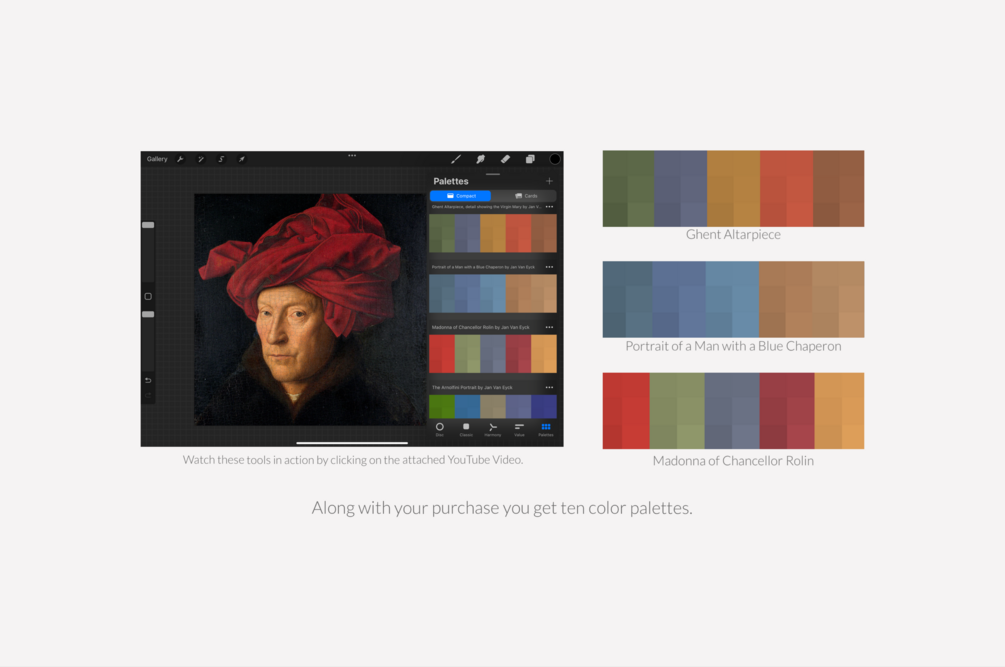
Task: Click the large Ghent Altarpiece palette image
Action: (x=733, y=188)
